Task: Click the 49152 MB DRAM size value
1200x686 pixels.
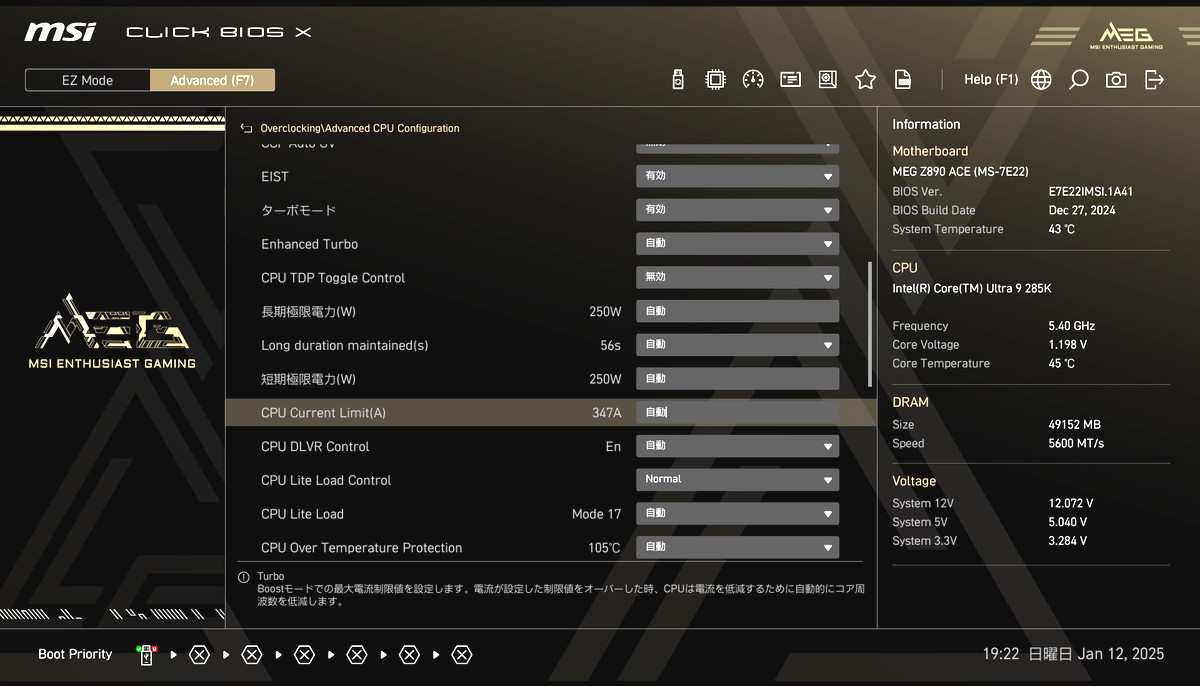Action: tap(1074, 425)
